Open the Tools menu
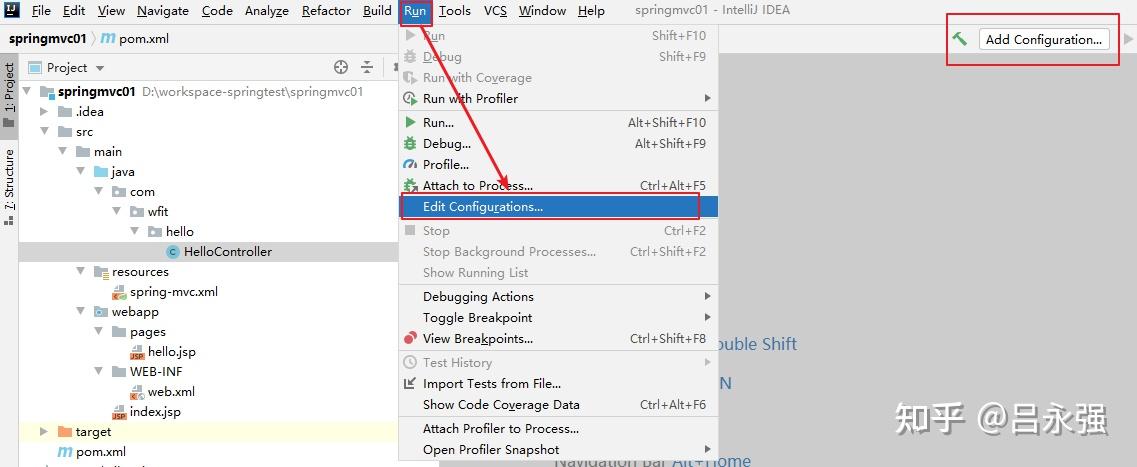Viewport: 1137px width, 467px height. pyautogui.click(x=455, y=11)
